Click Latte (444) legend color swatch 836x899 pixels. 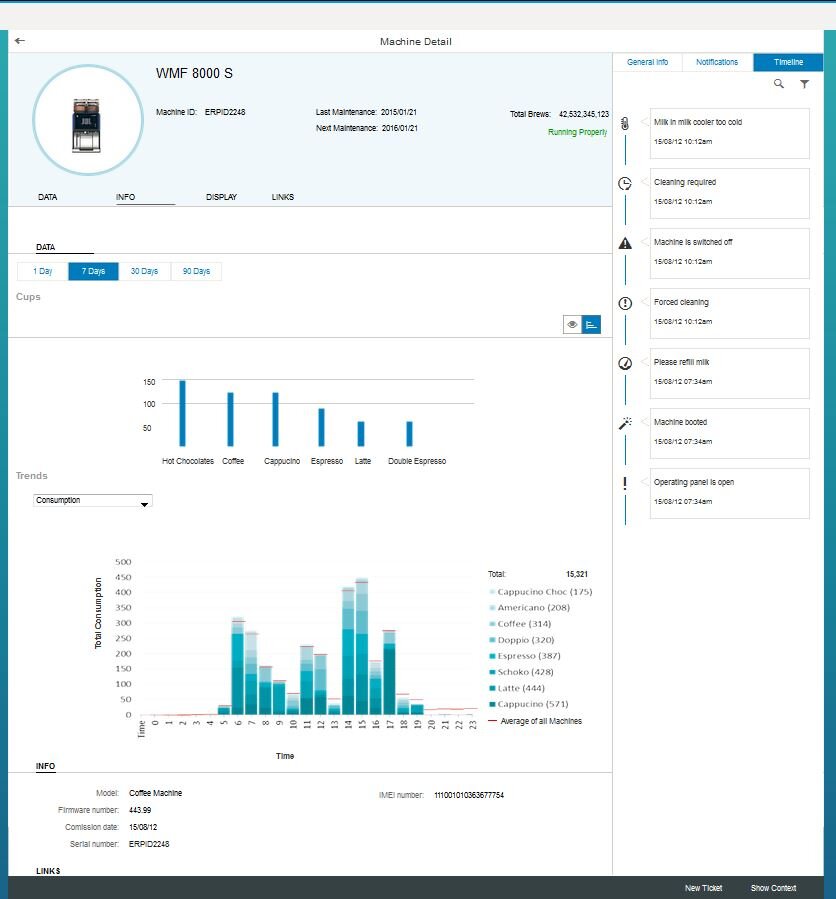pyautogui.click(x=492, y=688)
